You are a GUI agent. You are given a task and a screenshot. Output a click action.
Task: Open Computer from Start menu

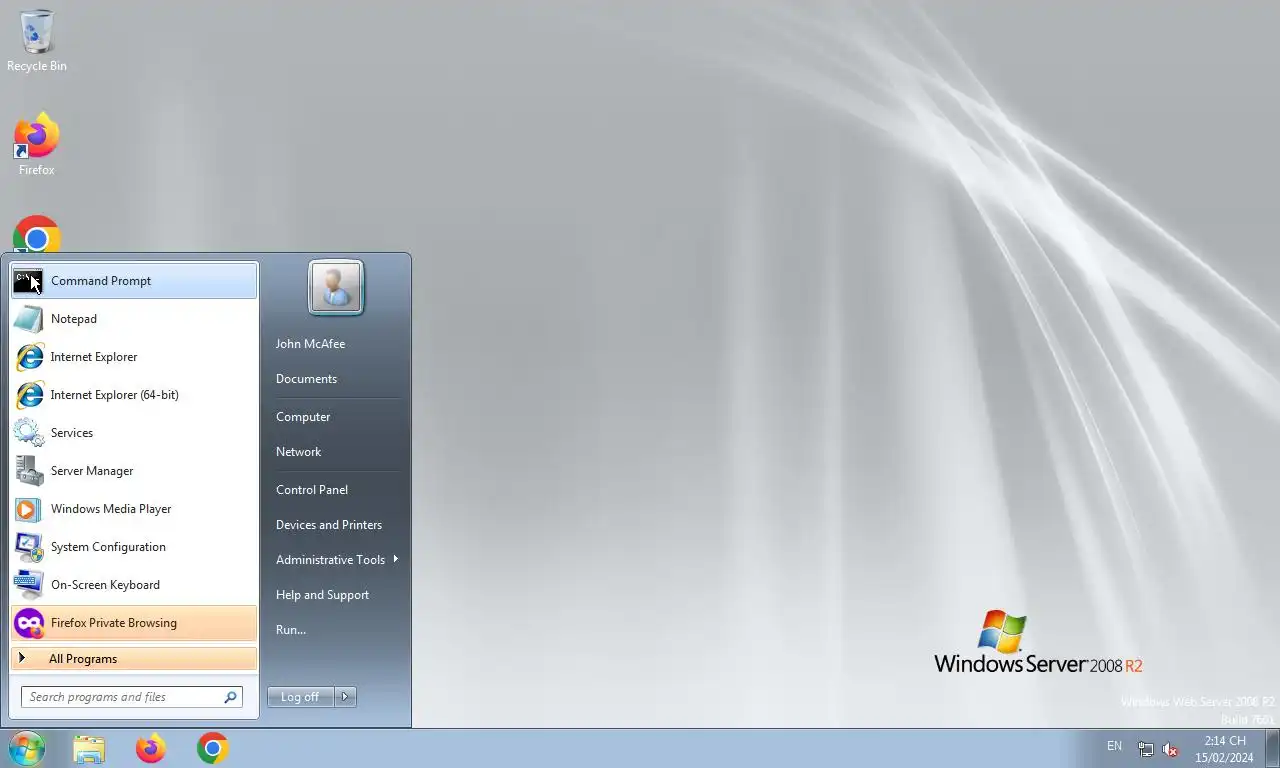[x=303, y=417]
